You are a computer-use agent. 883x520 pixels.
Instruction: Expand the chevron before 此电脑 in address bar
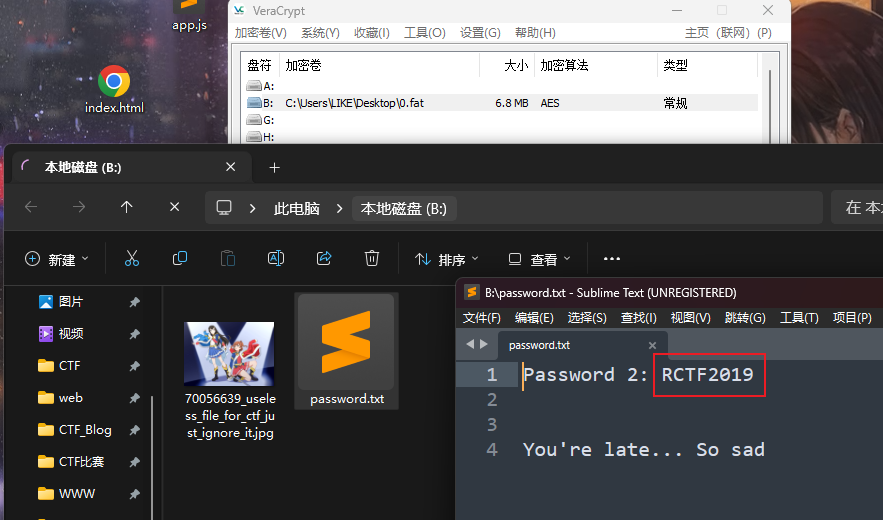[252, 208]
